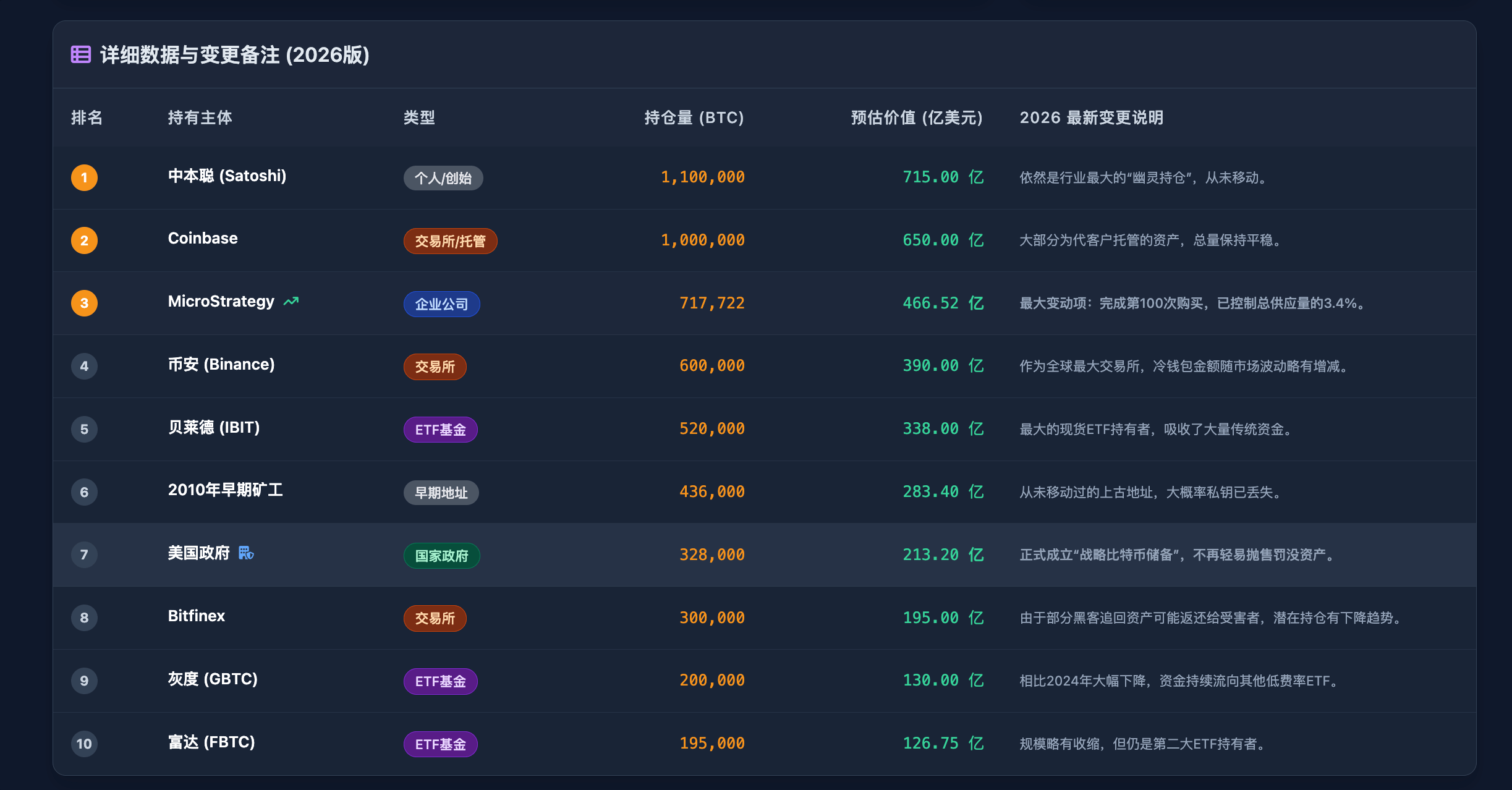Click the 贝莱德 (IBIT) ETF基金 tag
The height and width of the screenshot is (790, 1512).
[x=440, y=430]
